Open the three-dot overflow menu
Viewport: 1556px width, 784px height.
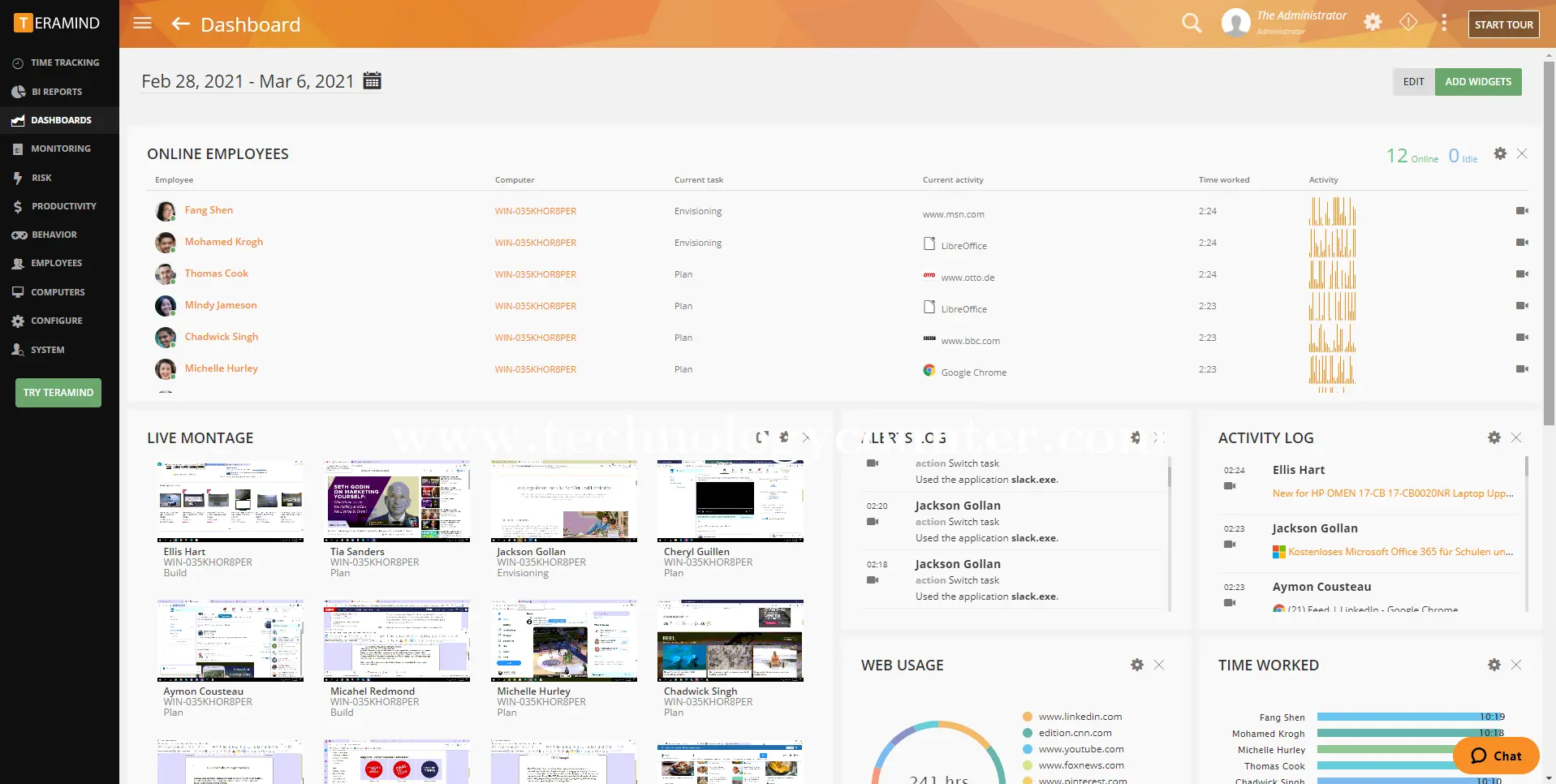tap(1444, 23)
